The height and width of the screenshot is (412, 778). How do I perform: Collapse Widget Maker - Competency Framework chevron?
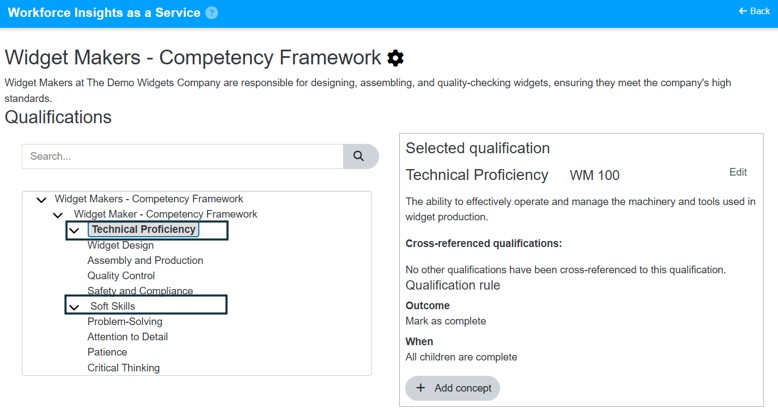(x=58, y=215)
